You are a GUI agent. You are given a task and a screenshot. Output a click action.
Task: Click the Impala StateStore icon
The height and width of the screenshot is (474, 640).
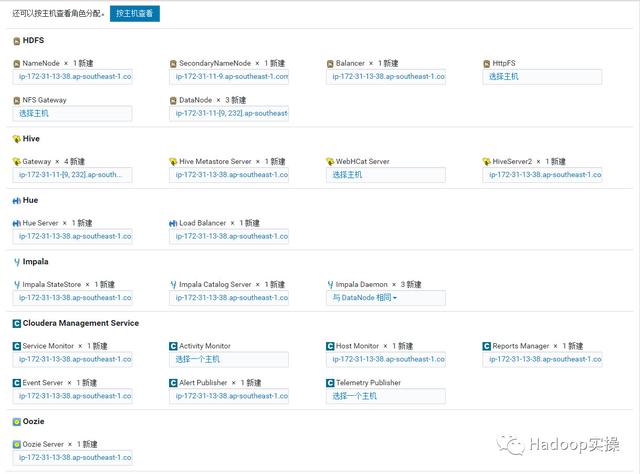click(17, 285)
